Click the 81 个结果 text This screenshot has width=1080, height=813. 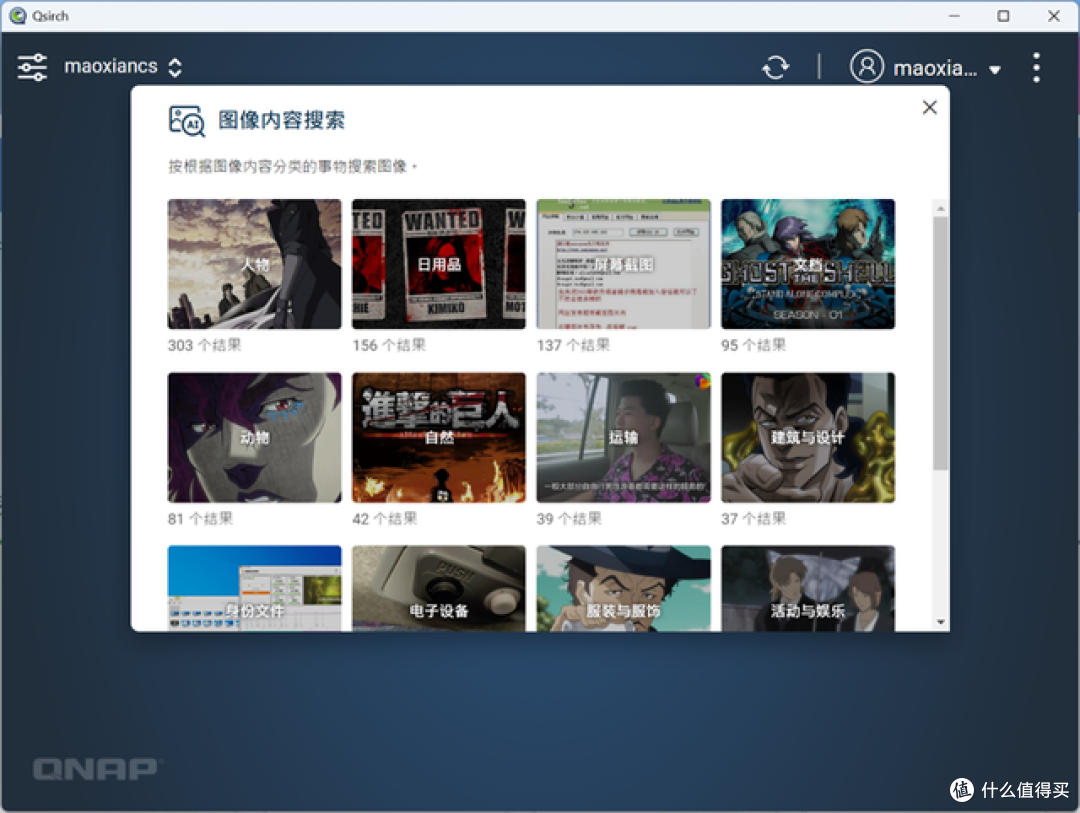tap(200, 519)
